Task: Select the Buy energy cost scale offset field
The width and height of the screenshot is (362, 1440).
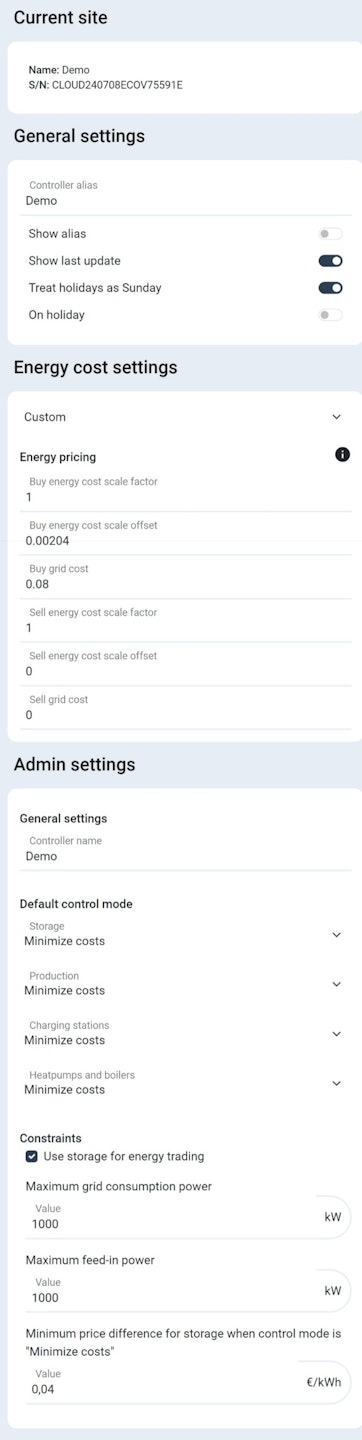Action: click(x=186, y=534)
